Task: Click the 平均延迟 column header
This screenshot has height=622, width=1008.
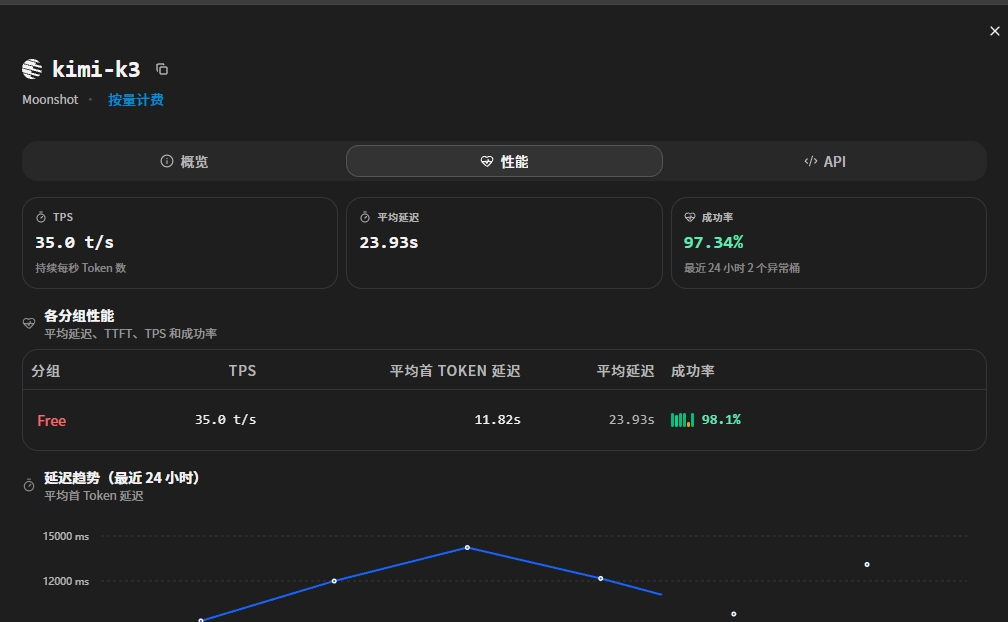Action: click(626, 371)
